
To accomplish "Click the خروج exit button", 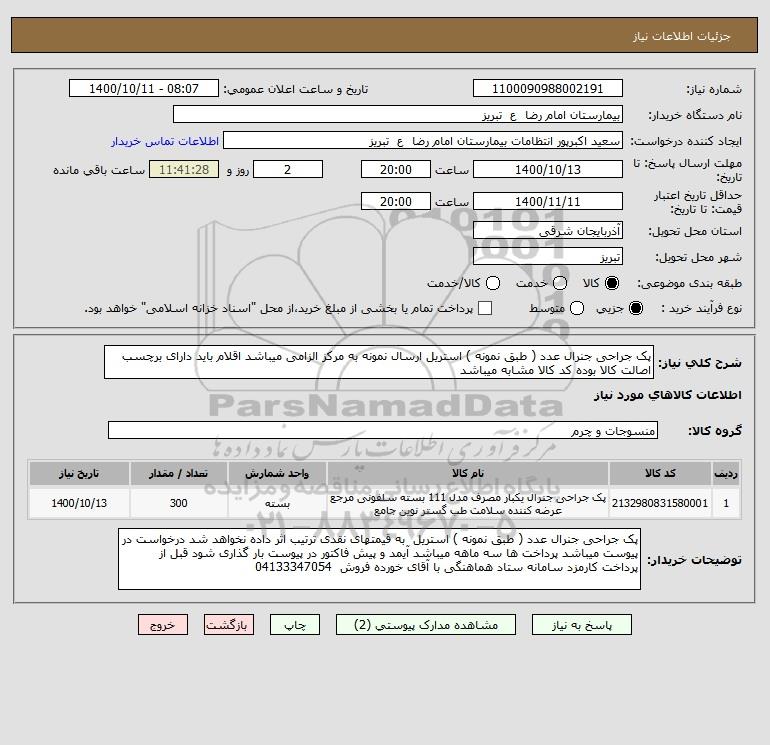I will [163, 625].
